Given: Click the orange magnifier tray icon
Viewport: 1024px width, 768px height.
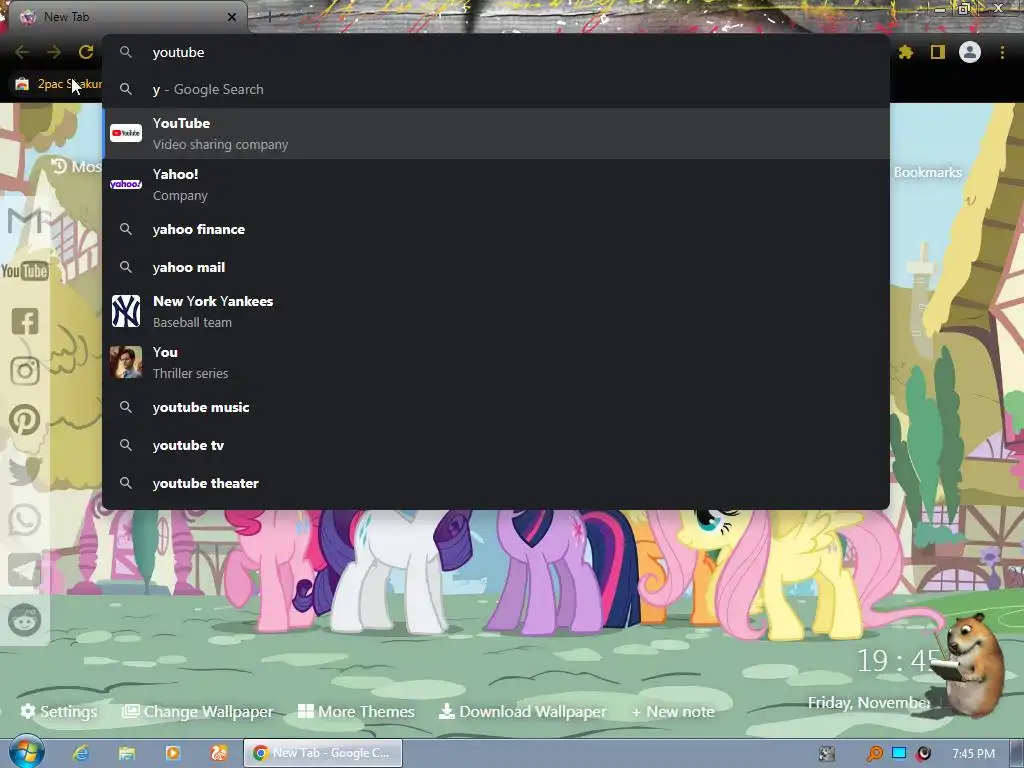Looking at the screenshot, I should (874, 754).
